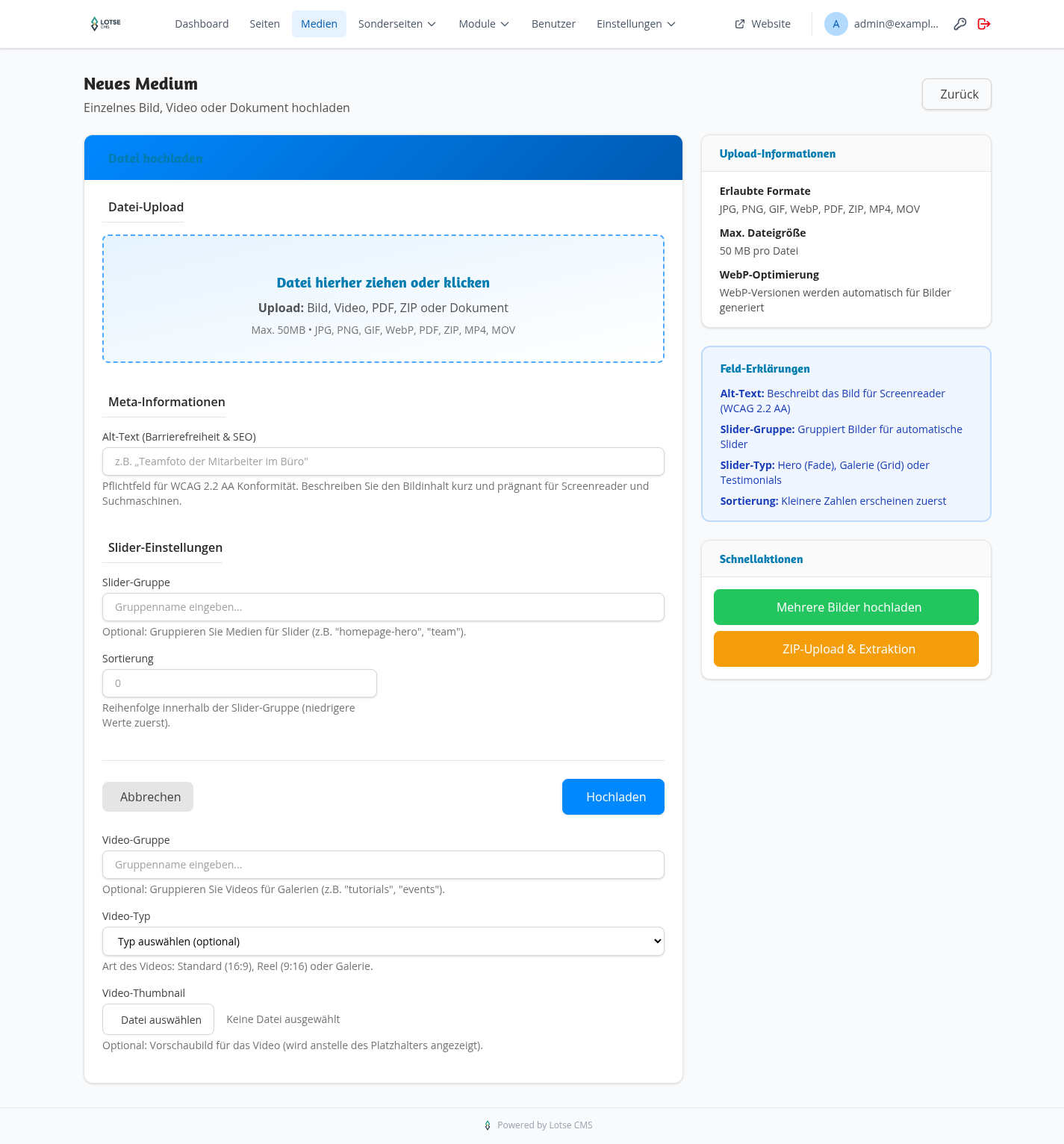Click the 'Sortierung: Kleinere Zahlen erscheinen zuerst' line

click(833, 501)
